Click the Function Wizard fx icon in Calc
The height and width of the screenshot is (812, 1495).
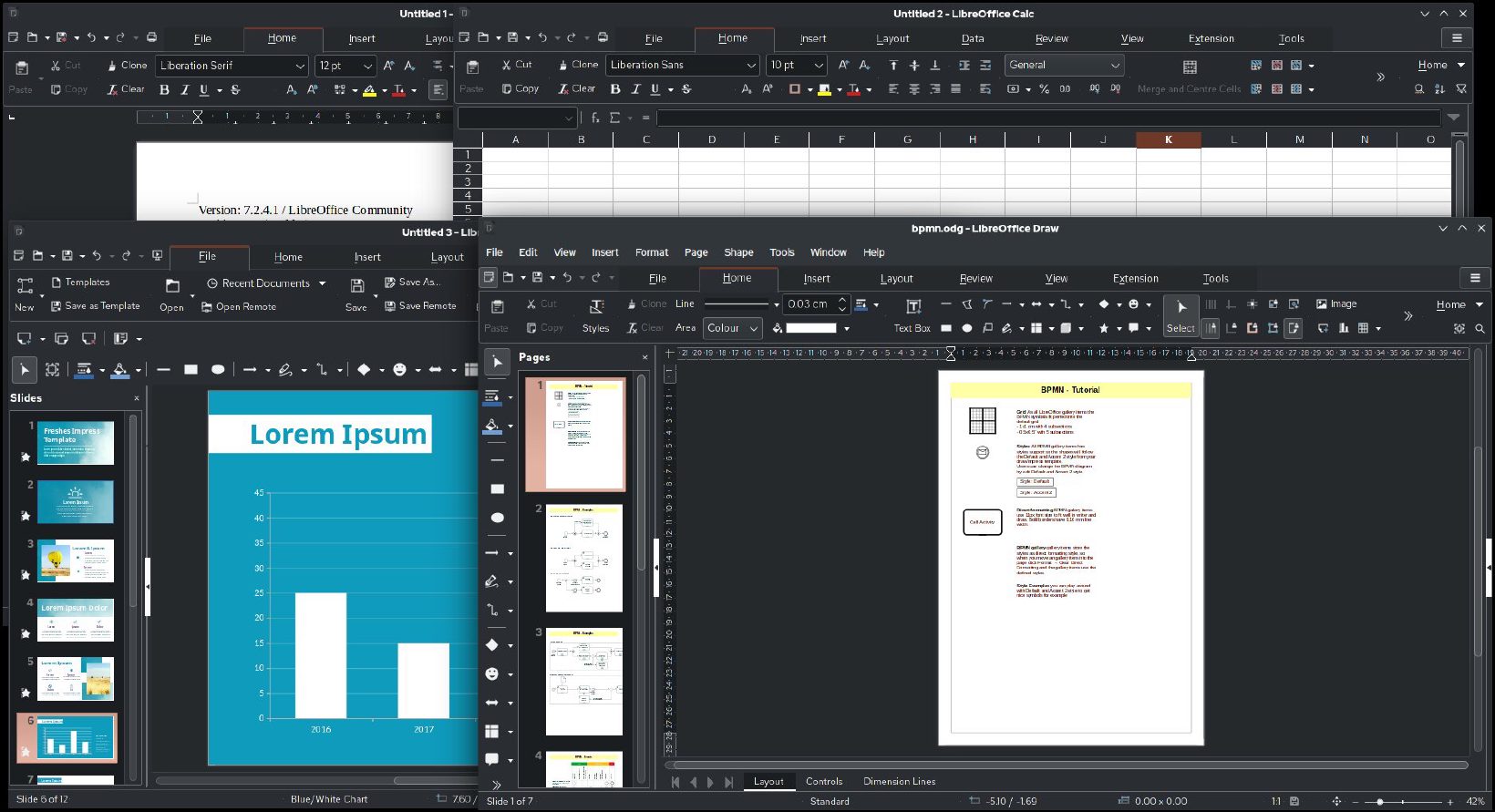[595, 118]
